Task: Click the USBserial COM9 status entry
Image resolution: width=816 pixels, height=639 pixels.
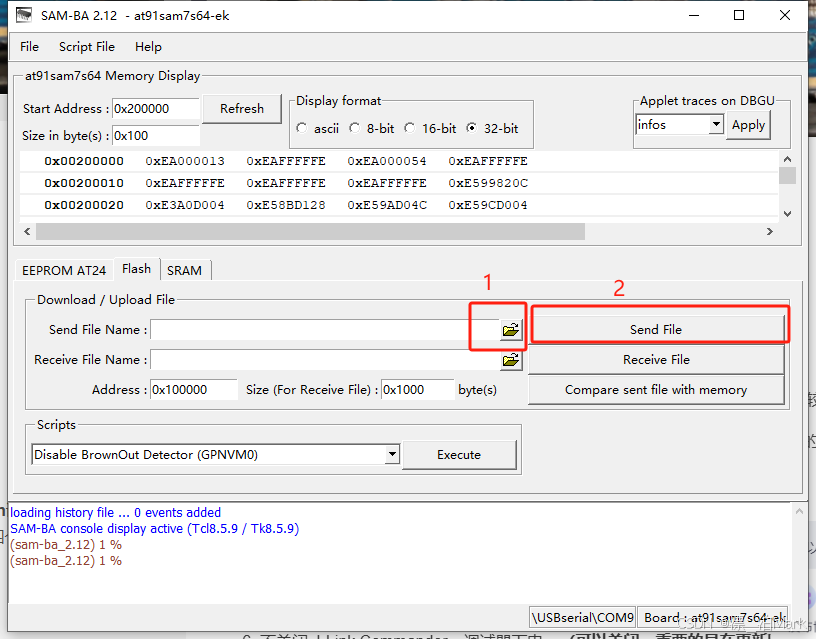Action: pos(582,618)
